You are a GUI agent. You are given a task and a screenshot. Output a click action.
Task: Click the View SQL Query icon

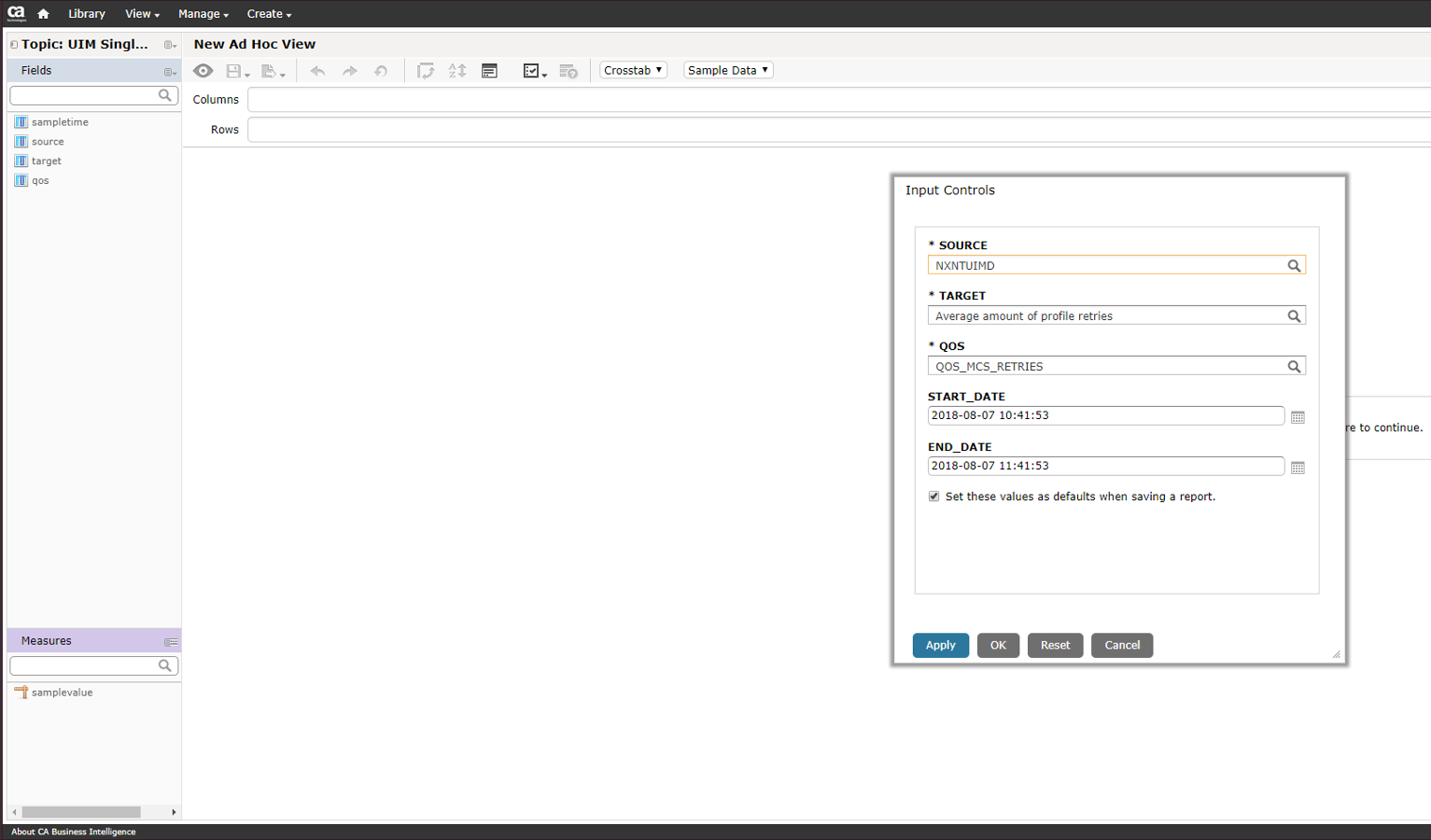568,71
